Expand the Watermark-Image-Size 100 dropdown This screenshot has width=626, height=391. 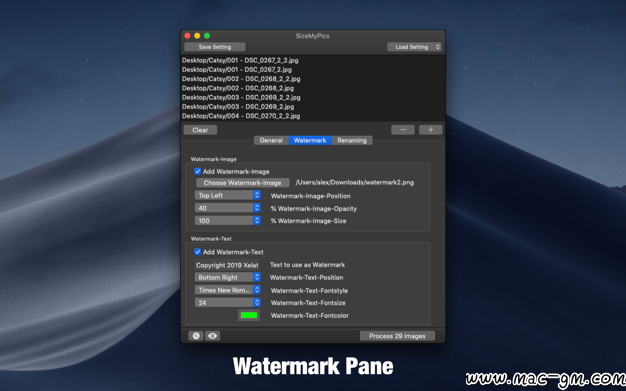pyautogui.click(x=228, y=221)
